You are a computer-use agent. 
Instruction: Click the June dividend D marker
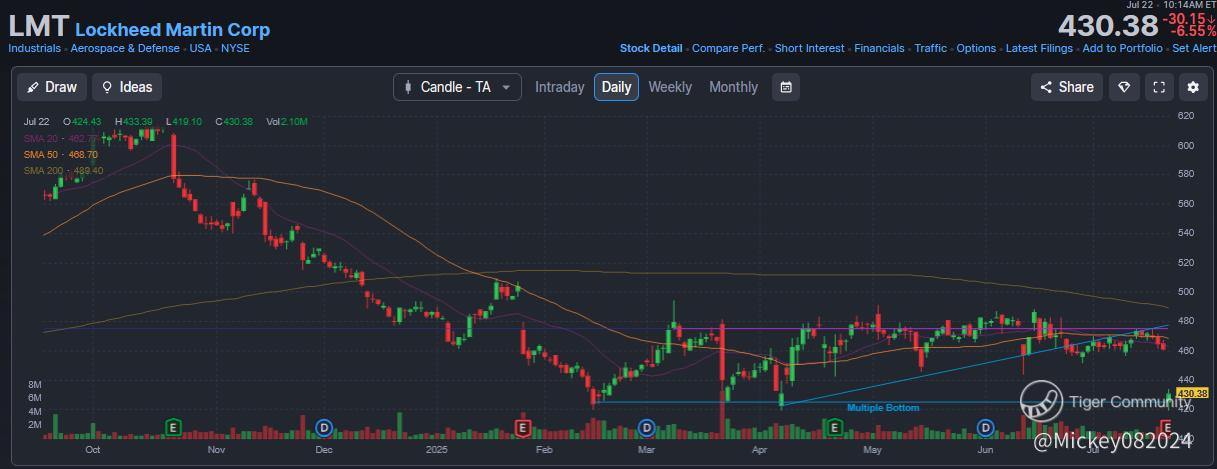coord(985,428)
